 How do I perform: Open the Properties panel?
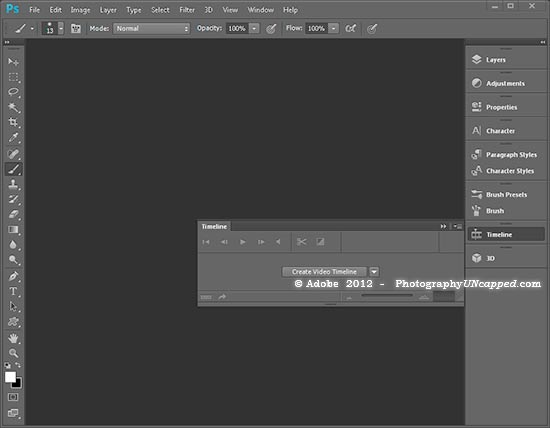506,107
